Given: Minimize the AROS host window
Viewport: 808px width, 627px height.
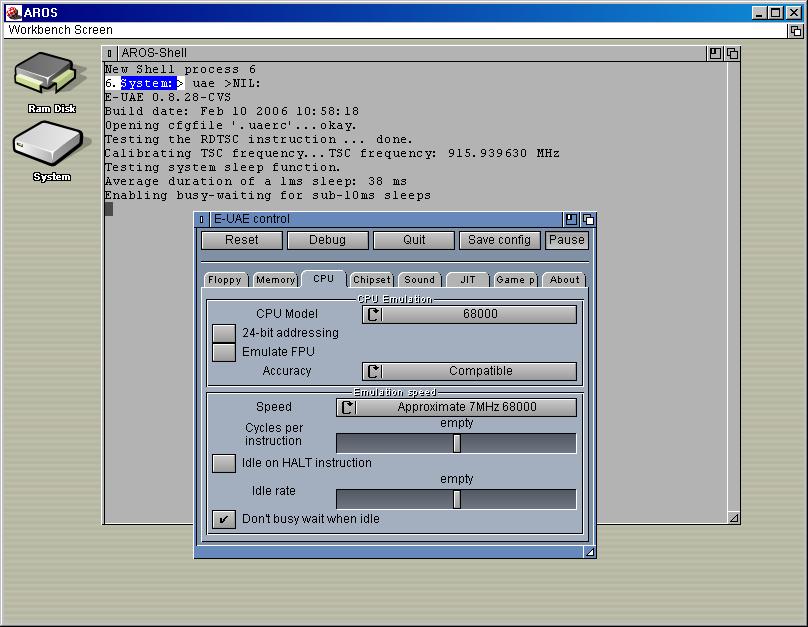Looking at the screenshot, I should pyautogui.click(x=759, y=12).
